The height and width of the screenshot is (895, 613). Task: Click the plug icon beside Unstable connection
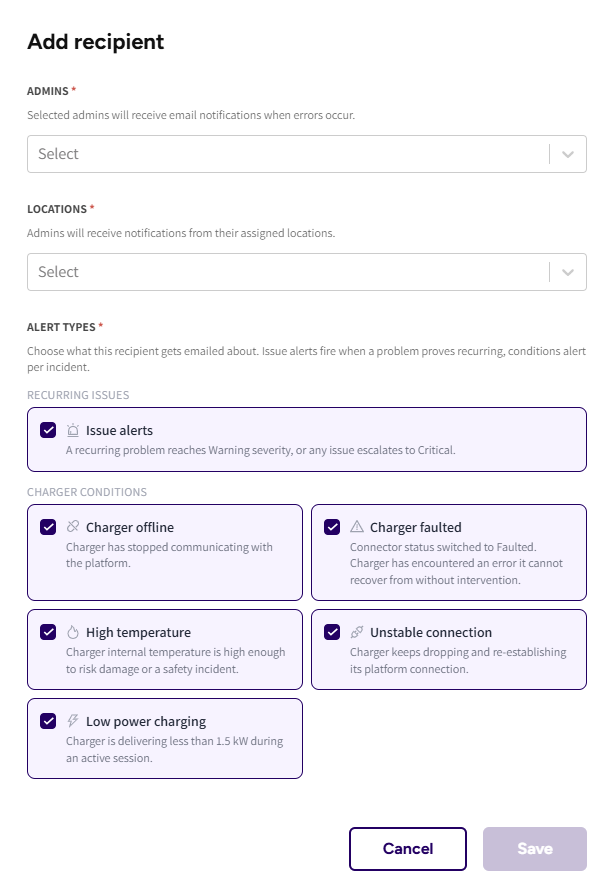pyautogui.click(x=357, y=632)
